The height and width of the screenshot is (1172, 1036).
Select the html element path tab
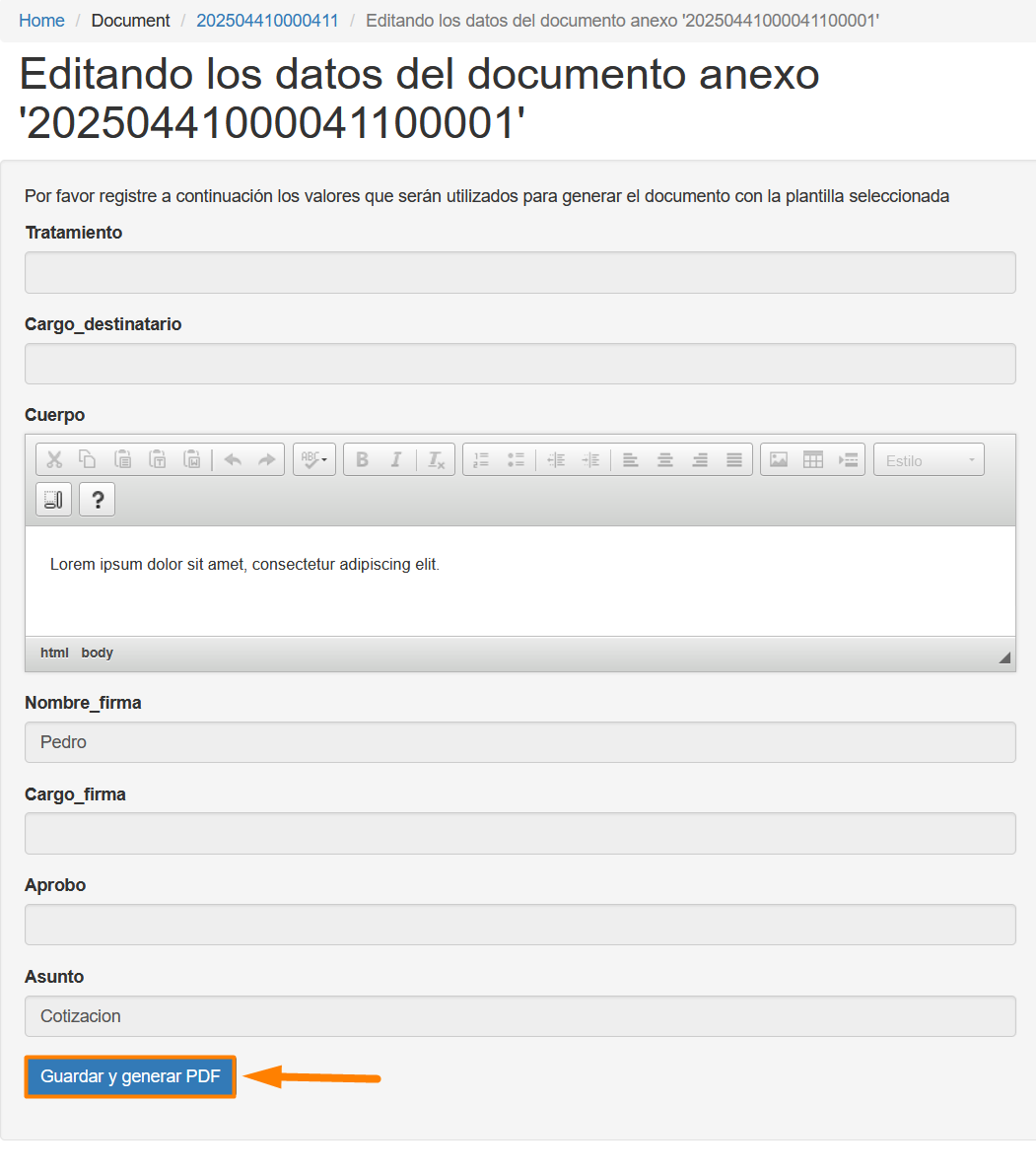[54, 653]
